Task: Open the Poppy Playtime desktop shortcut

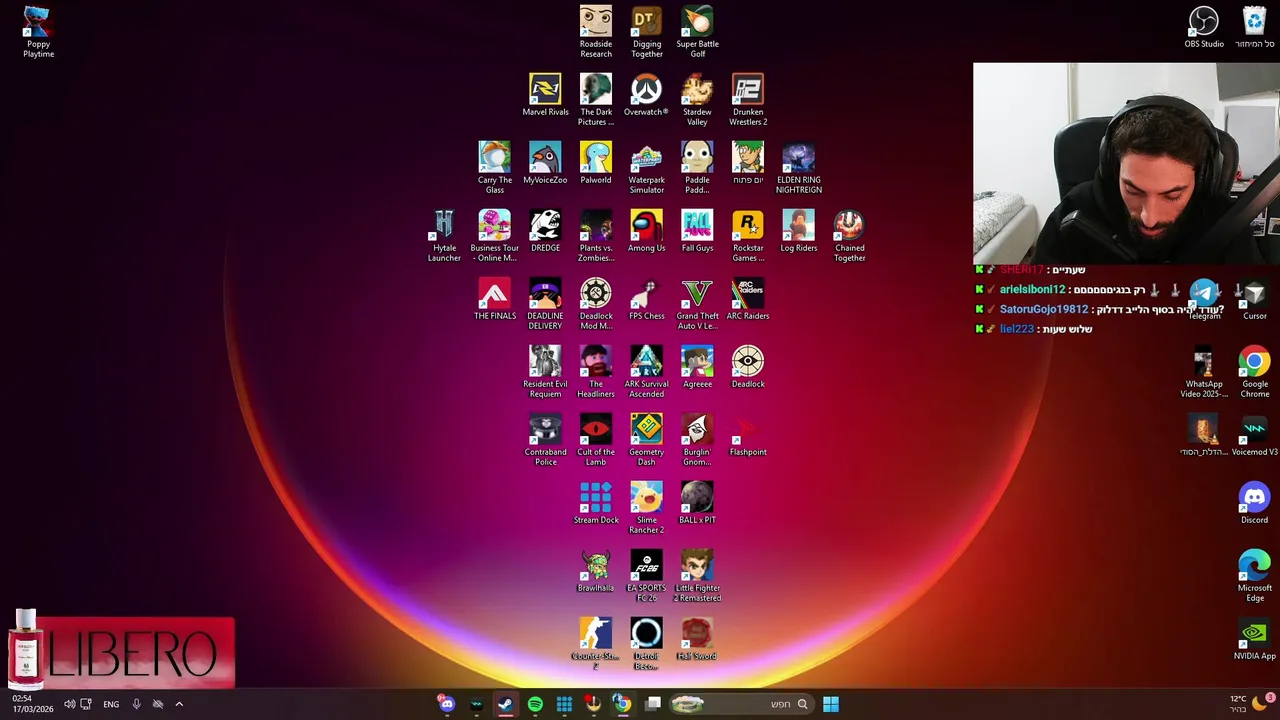Action: [38, 32]
